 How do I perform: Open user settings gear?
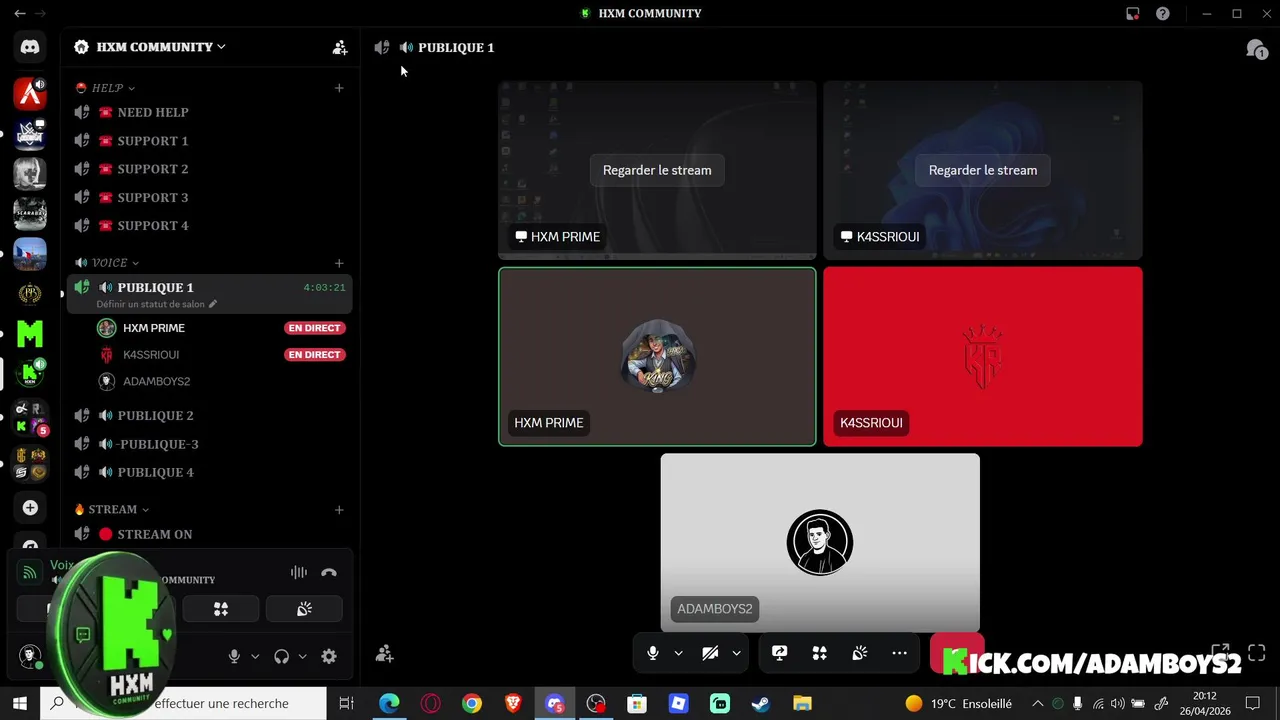(x=329, y=656)
